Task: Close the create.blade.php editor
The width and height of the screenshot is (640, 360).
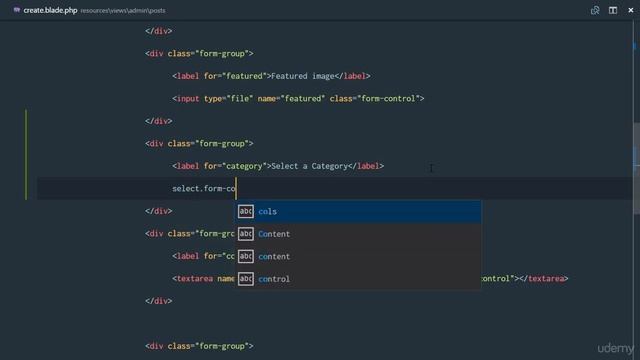Action: 631,10
